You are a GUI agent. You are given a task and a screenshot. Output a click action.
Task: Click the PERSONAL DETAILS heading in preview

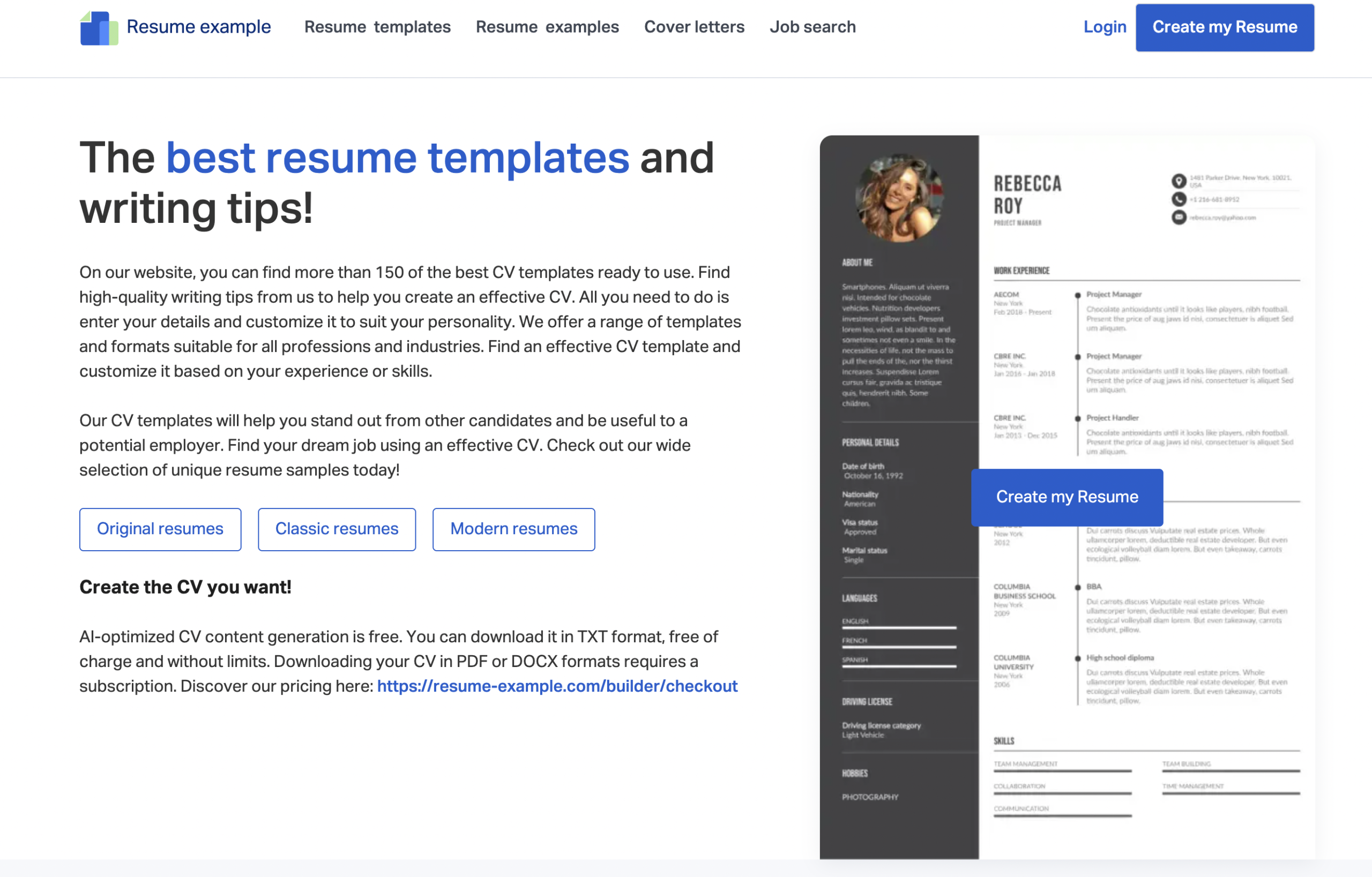click(x=870, y=443)
